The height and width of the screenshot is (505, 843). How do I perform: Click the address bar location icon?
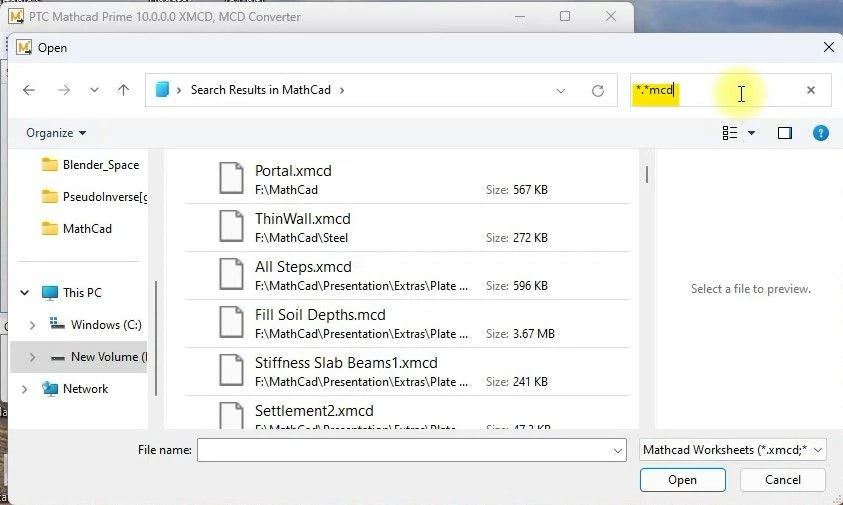162,90
